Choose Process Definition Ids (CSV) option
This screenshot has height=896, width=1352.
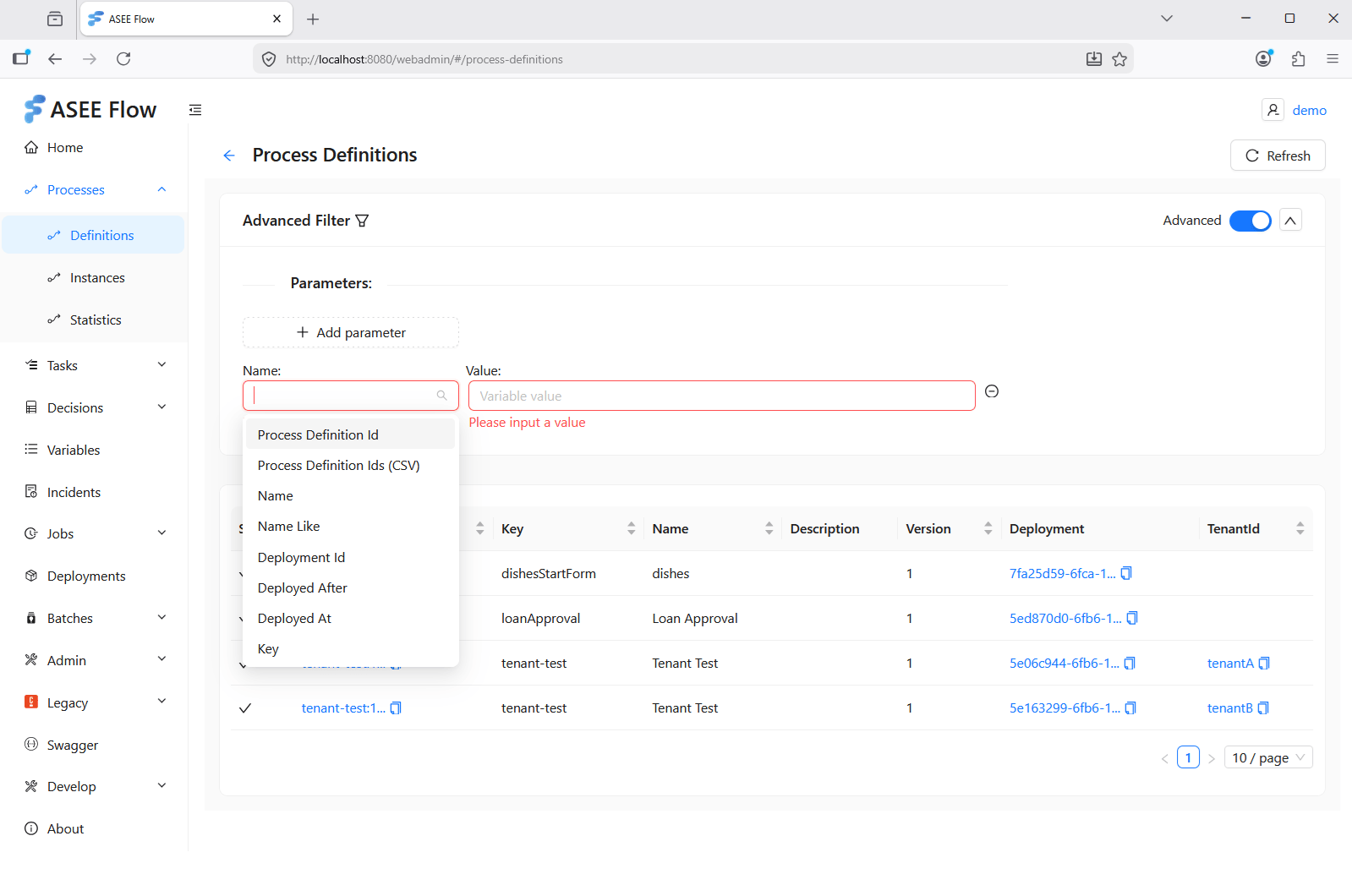[x=350, y=465]
